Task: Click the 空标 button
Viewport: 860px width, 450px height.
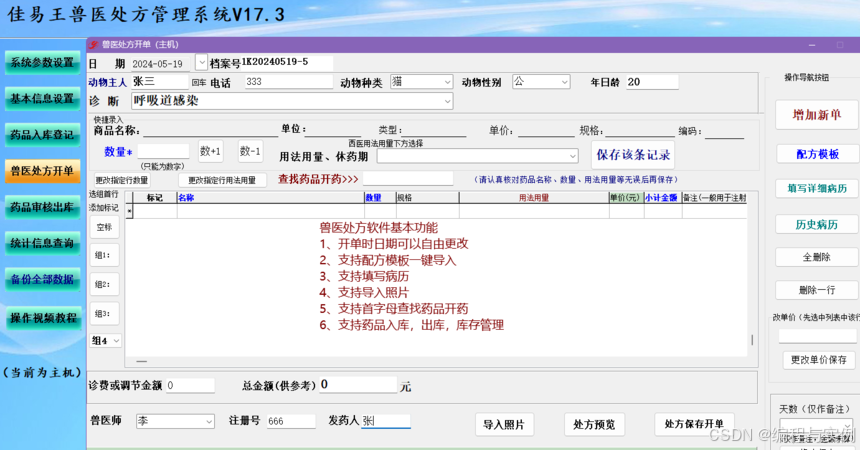Action: (x=104, y=227)
